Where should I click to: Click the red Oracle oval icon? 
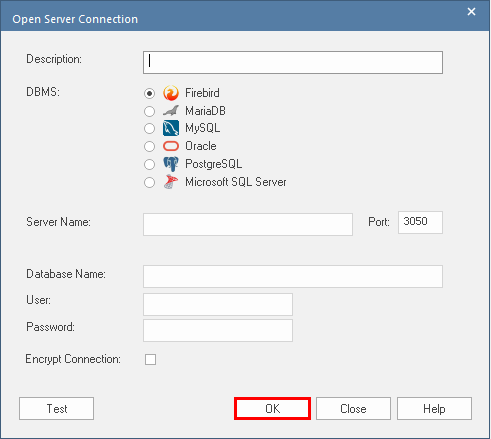(x=171, y=146)
